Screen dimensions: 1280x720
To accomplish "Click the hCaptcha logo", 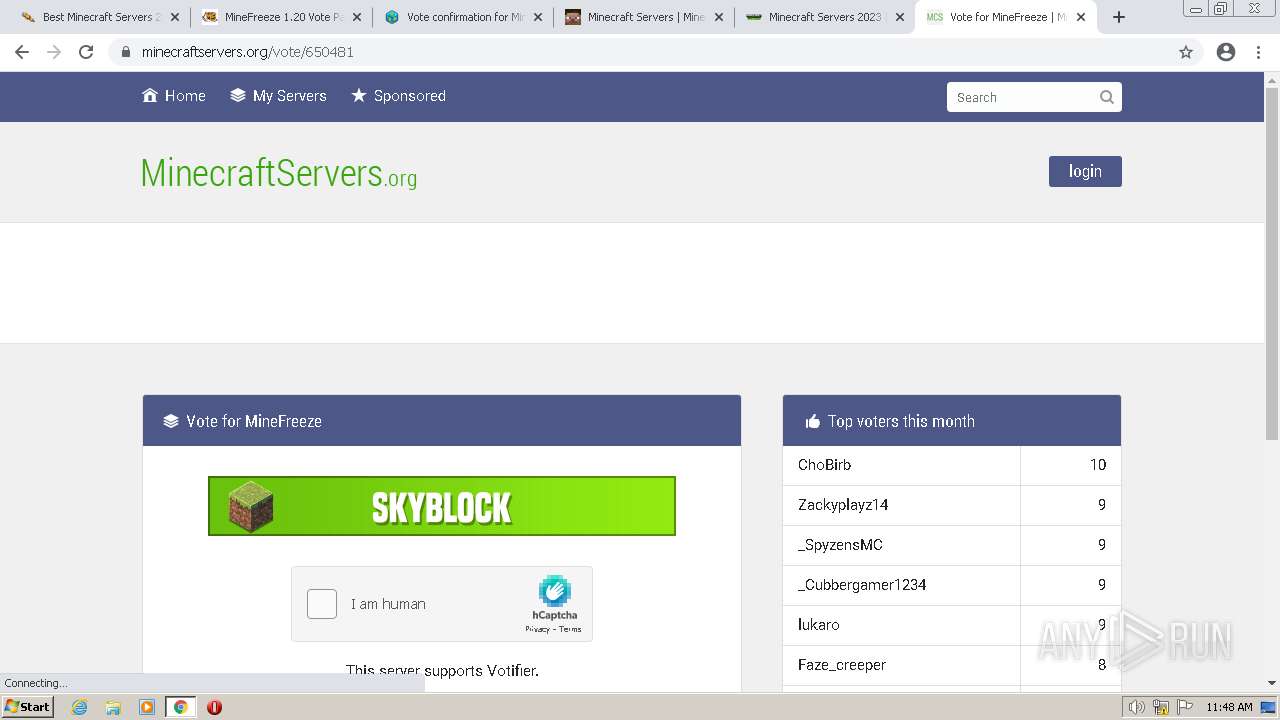I will pos(554,591).
